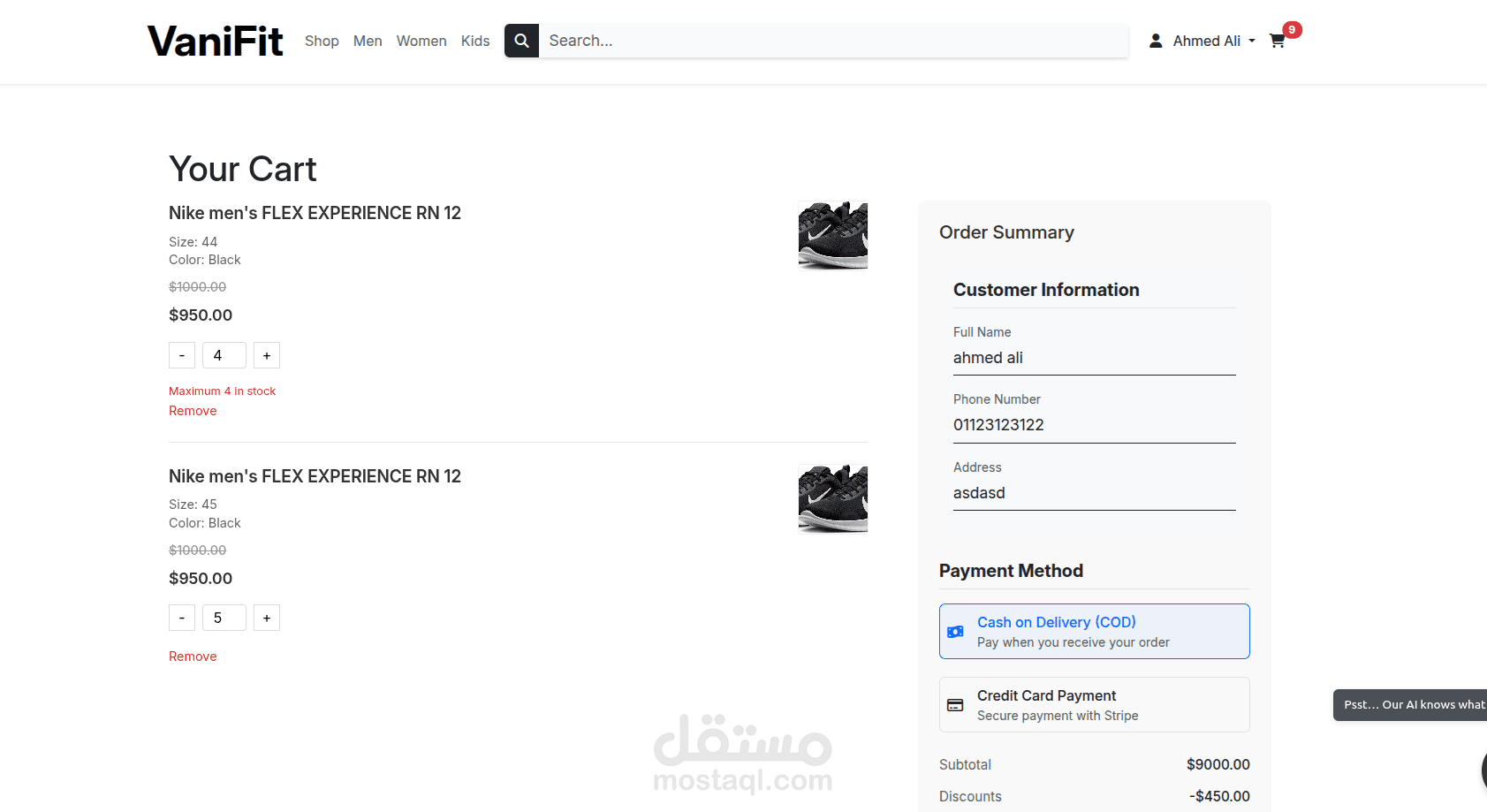Click the Maximum 4 in stock warning
Viewport: 1487px width, 812px height.
click(x=222, y=391)
